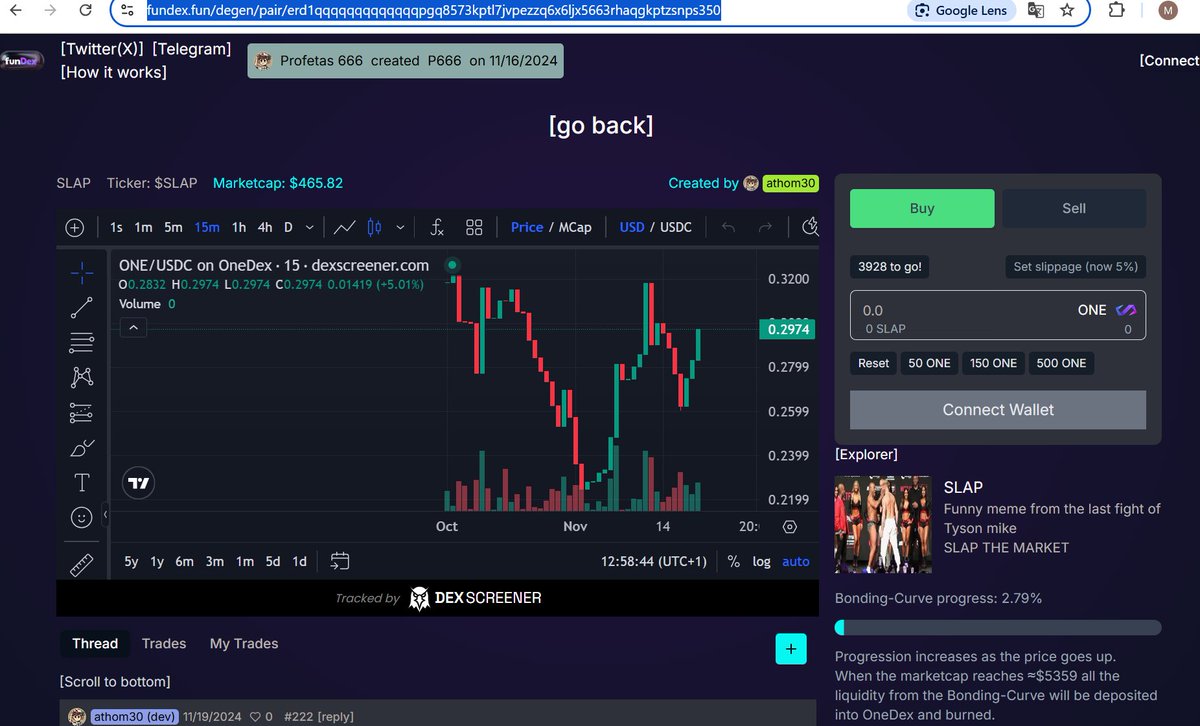Expand the chart interval dropdown arrow
Image resolution: width=1200 pixels, height=726 pixels.
click(x=310, y=227)
